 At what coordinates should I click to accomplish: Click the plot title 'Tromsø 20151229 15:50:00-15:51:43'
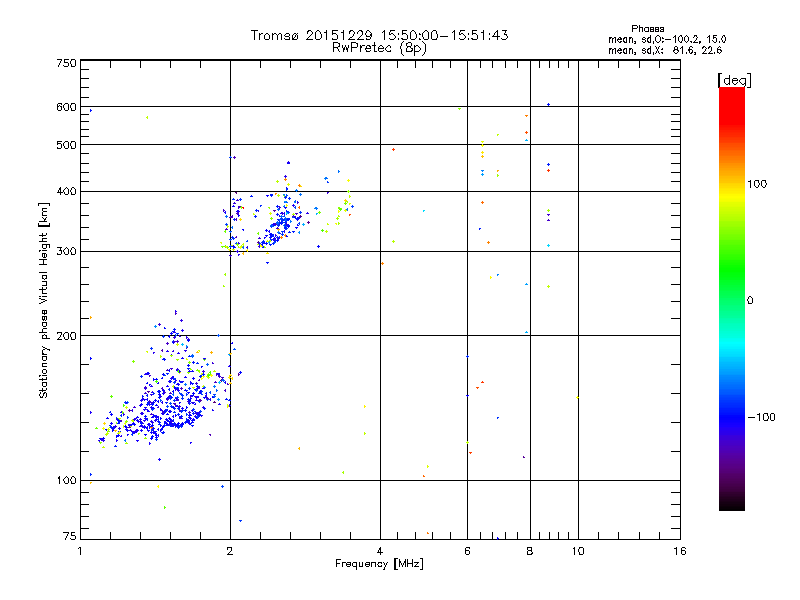click(379, 35)
